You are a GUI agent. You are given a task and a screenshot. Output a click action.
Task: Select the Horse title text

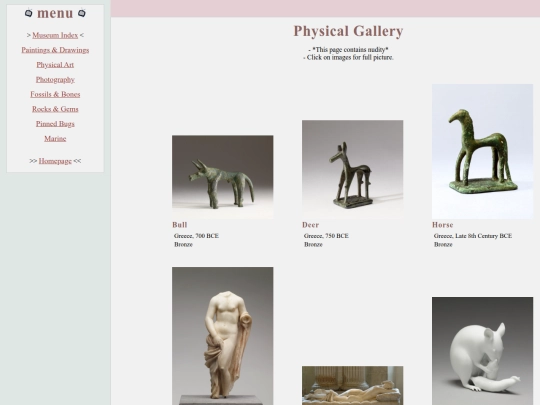443,225
